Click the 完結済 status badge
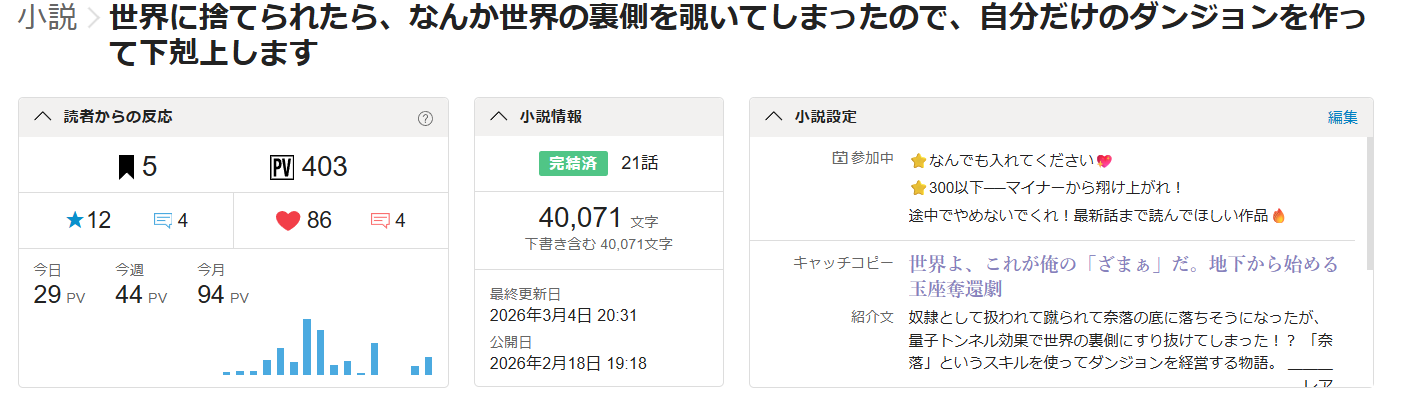Viewport: 1419px width, 407px height. coord(574,163)
